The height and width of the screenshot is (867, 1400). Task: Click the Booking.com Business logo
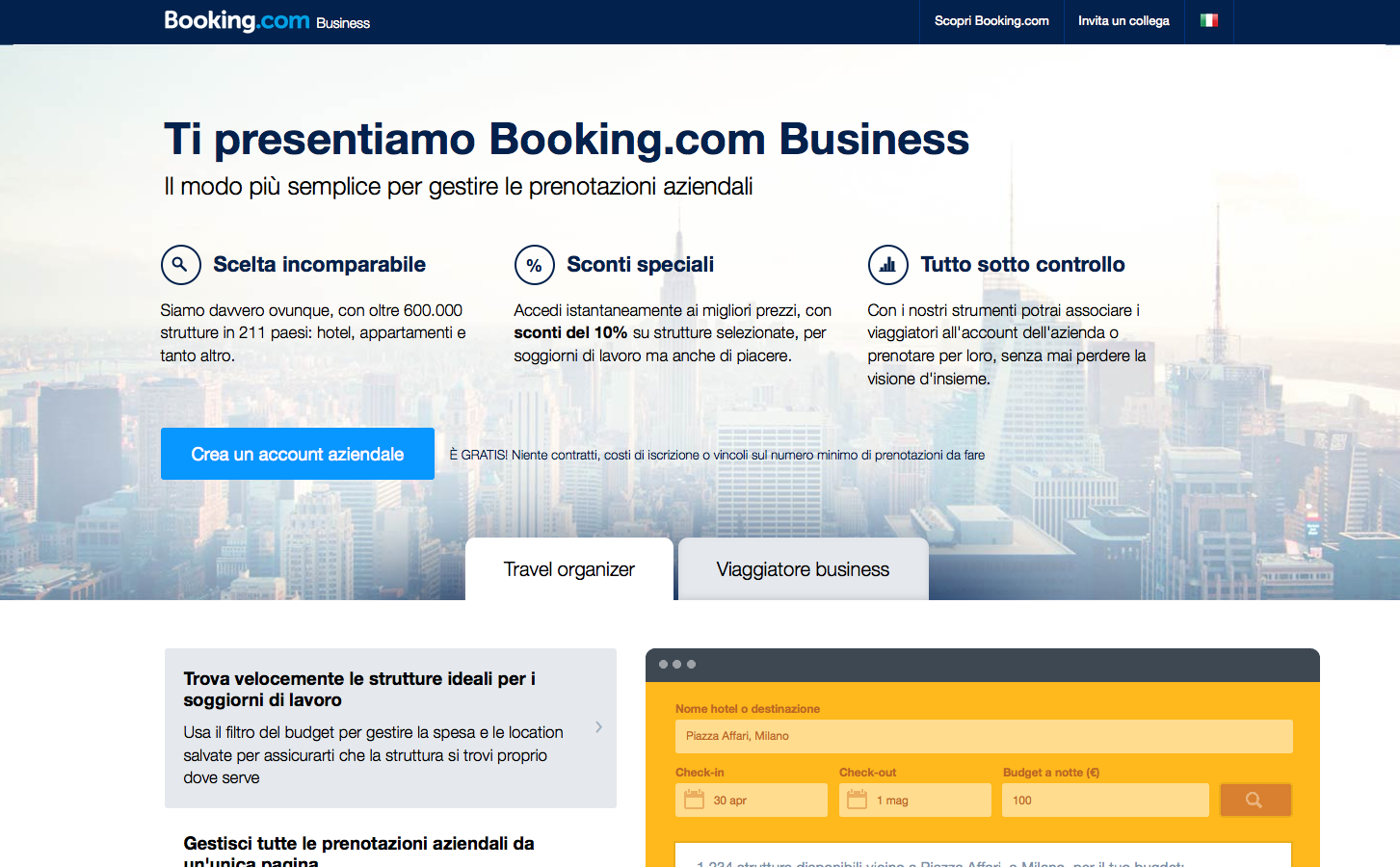267,21
